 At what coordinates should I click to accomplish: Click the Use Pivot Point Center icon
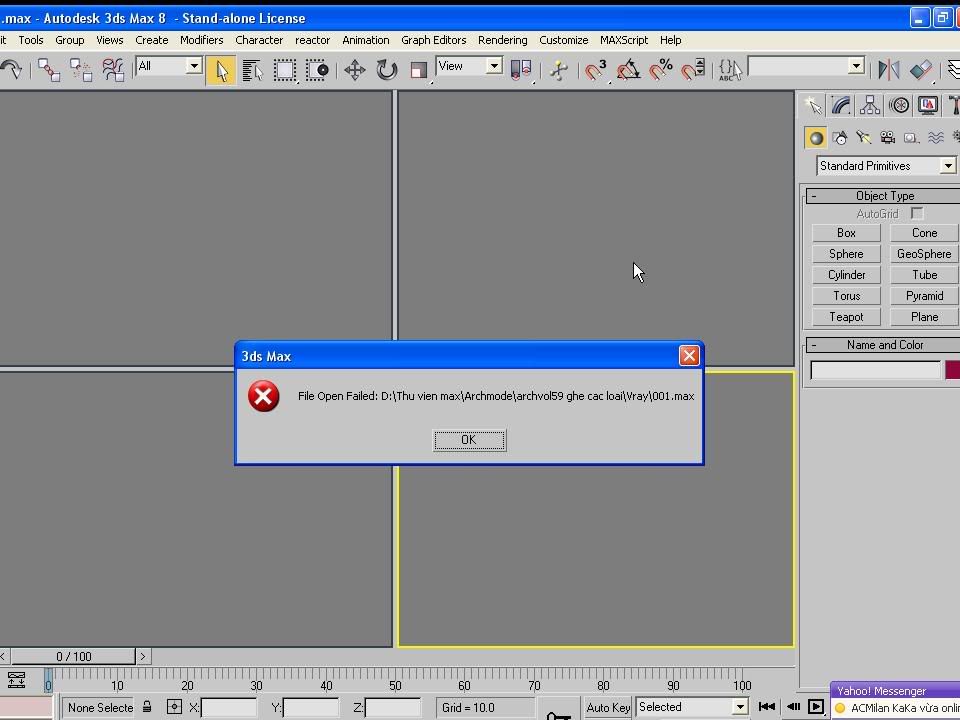coord(521,70)
